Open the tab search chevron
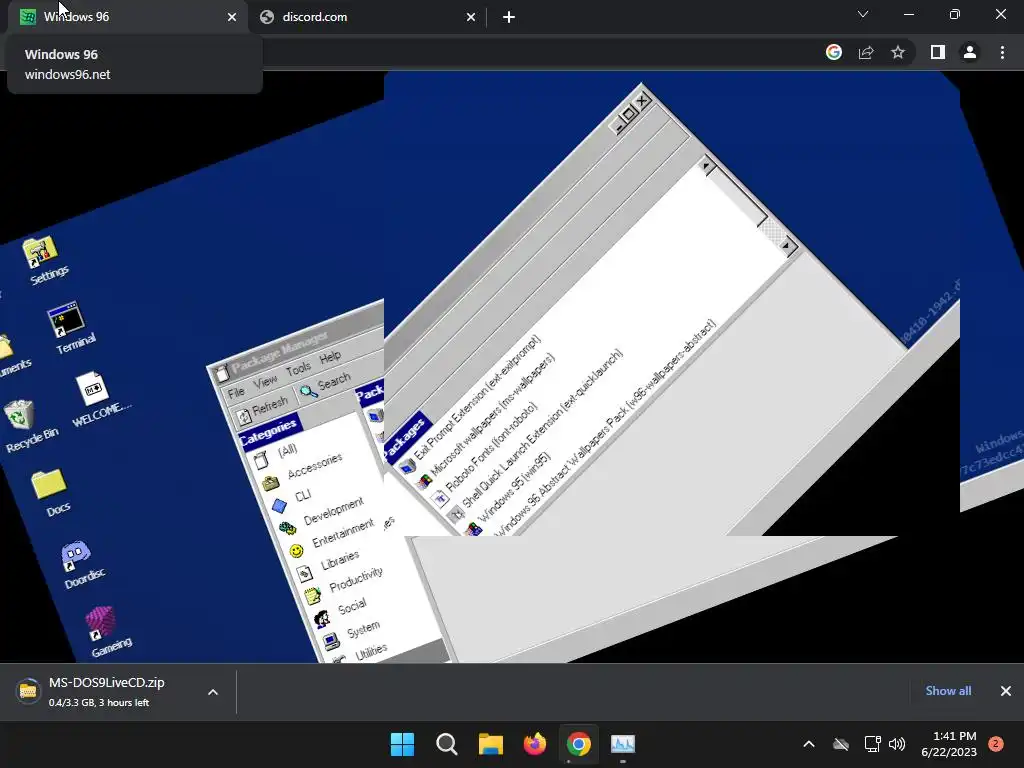Image resolution: width=1024 pixels, height=768 pixels. coord(863,14)
